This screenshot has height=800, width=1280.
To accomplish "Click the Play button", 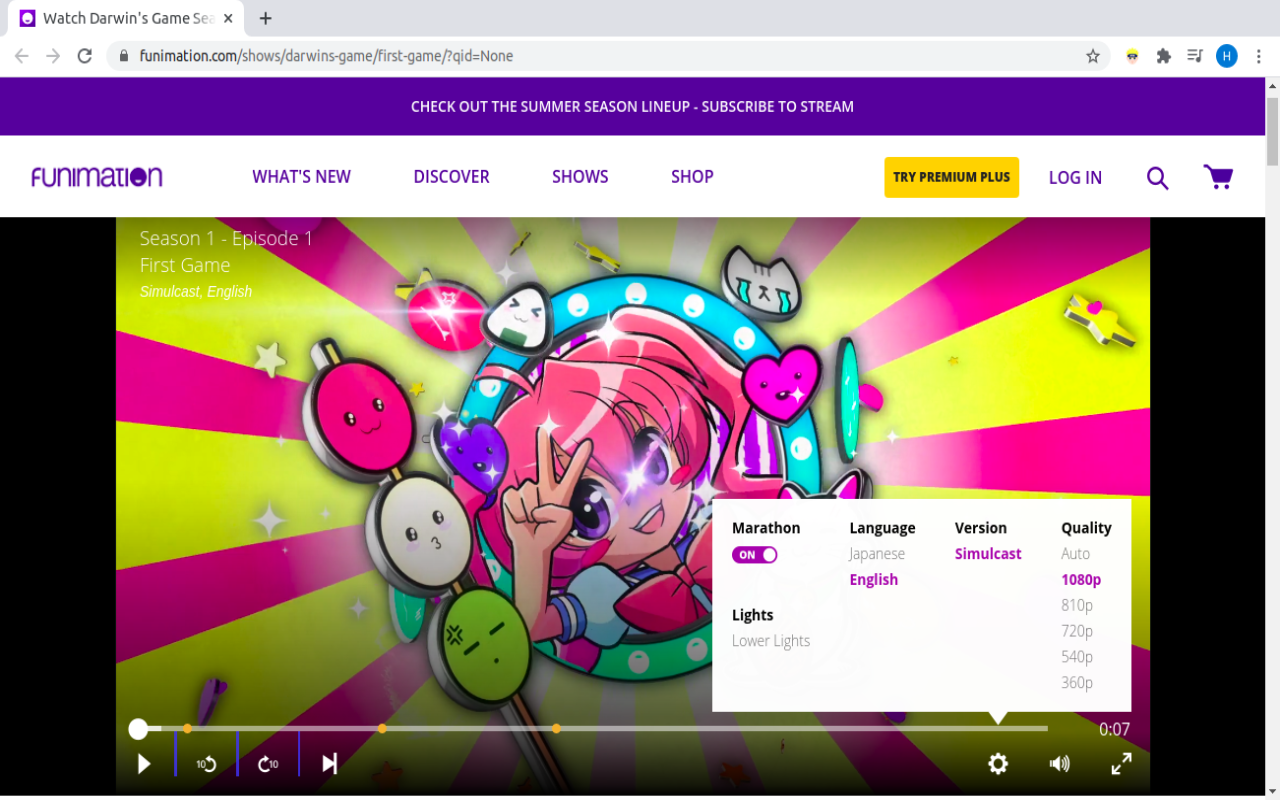I will coord(144,763).
